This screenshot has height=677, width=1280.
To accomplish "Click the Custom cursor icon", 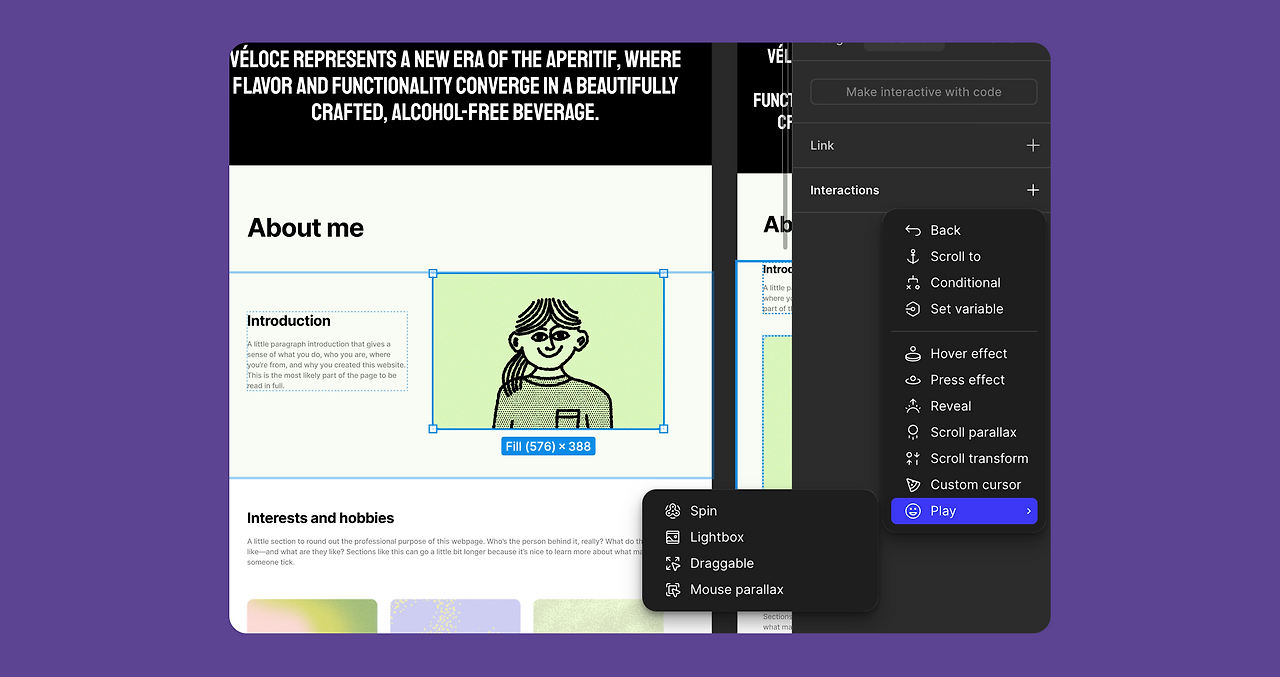I will 912,484.
